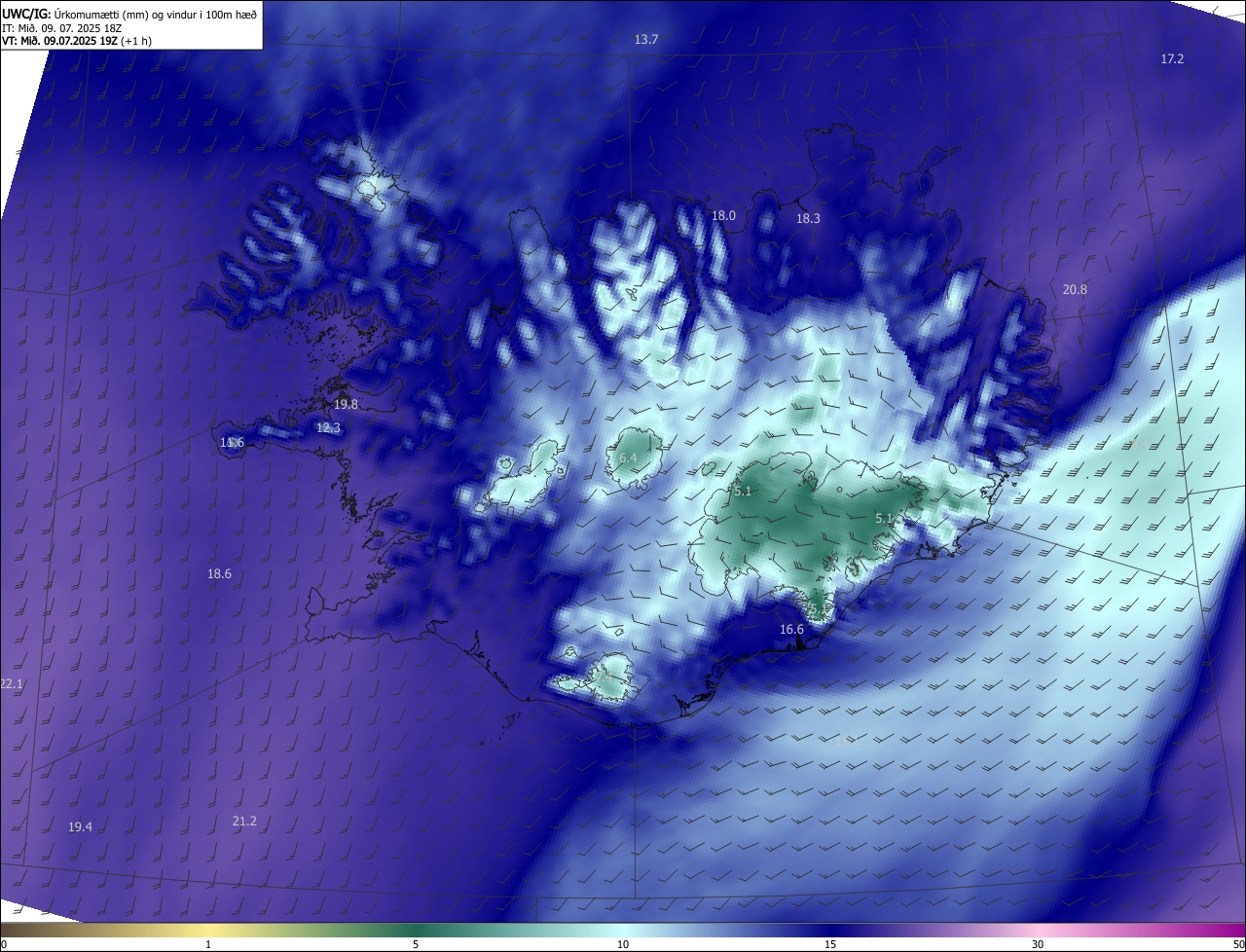Click the 13.7 value label on the map
The width and height of the screenshot is (1246, 952).
click(x=646, y=40)
